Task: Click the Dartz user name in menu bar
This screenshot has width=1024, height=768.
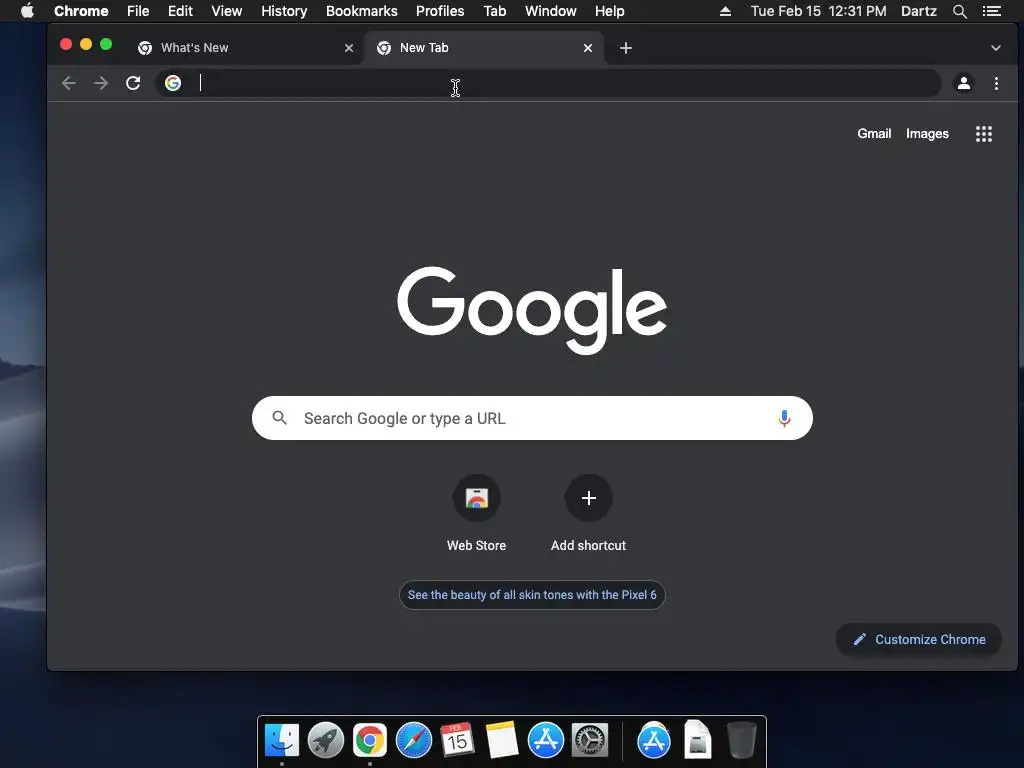Action: coord(918,11)
